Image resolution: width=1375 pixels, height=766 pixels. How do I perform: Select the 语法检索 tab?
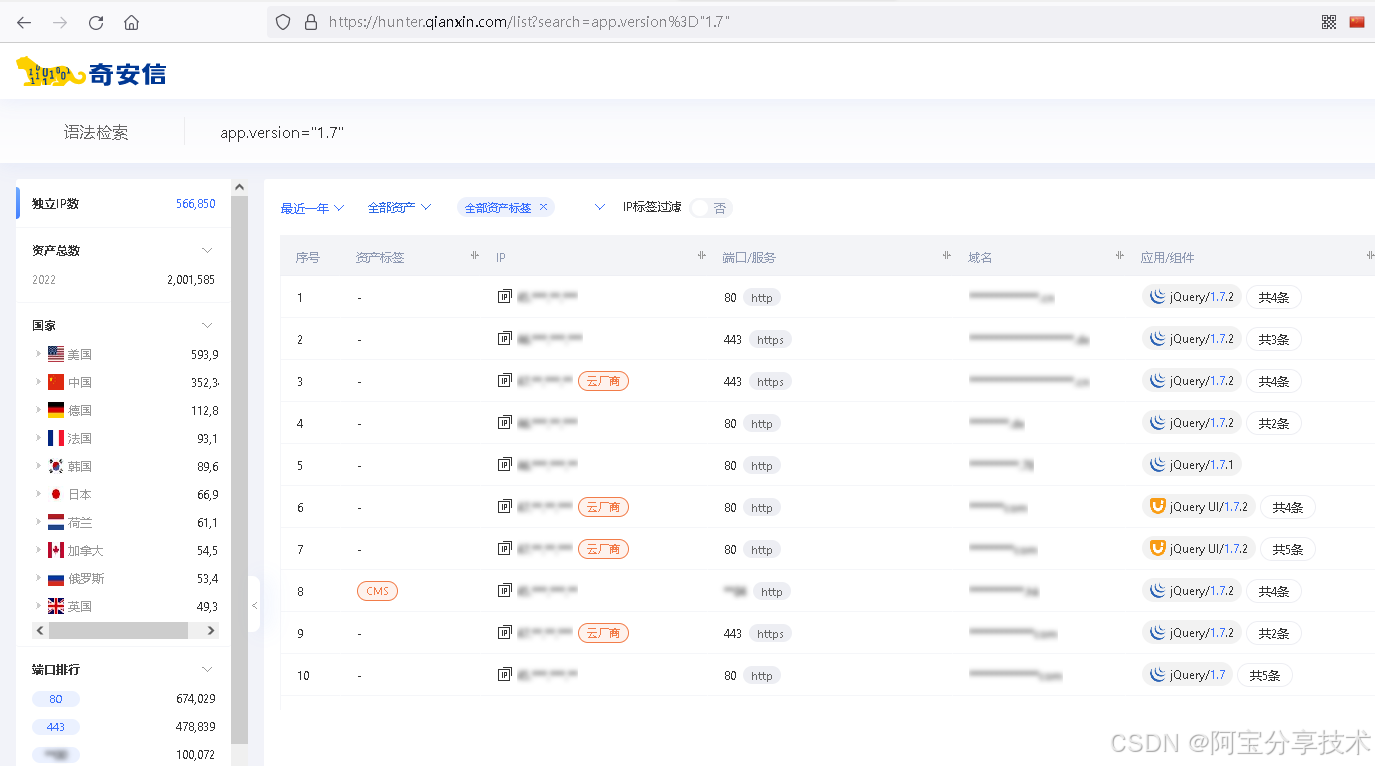[96, 132]
